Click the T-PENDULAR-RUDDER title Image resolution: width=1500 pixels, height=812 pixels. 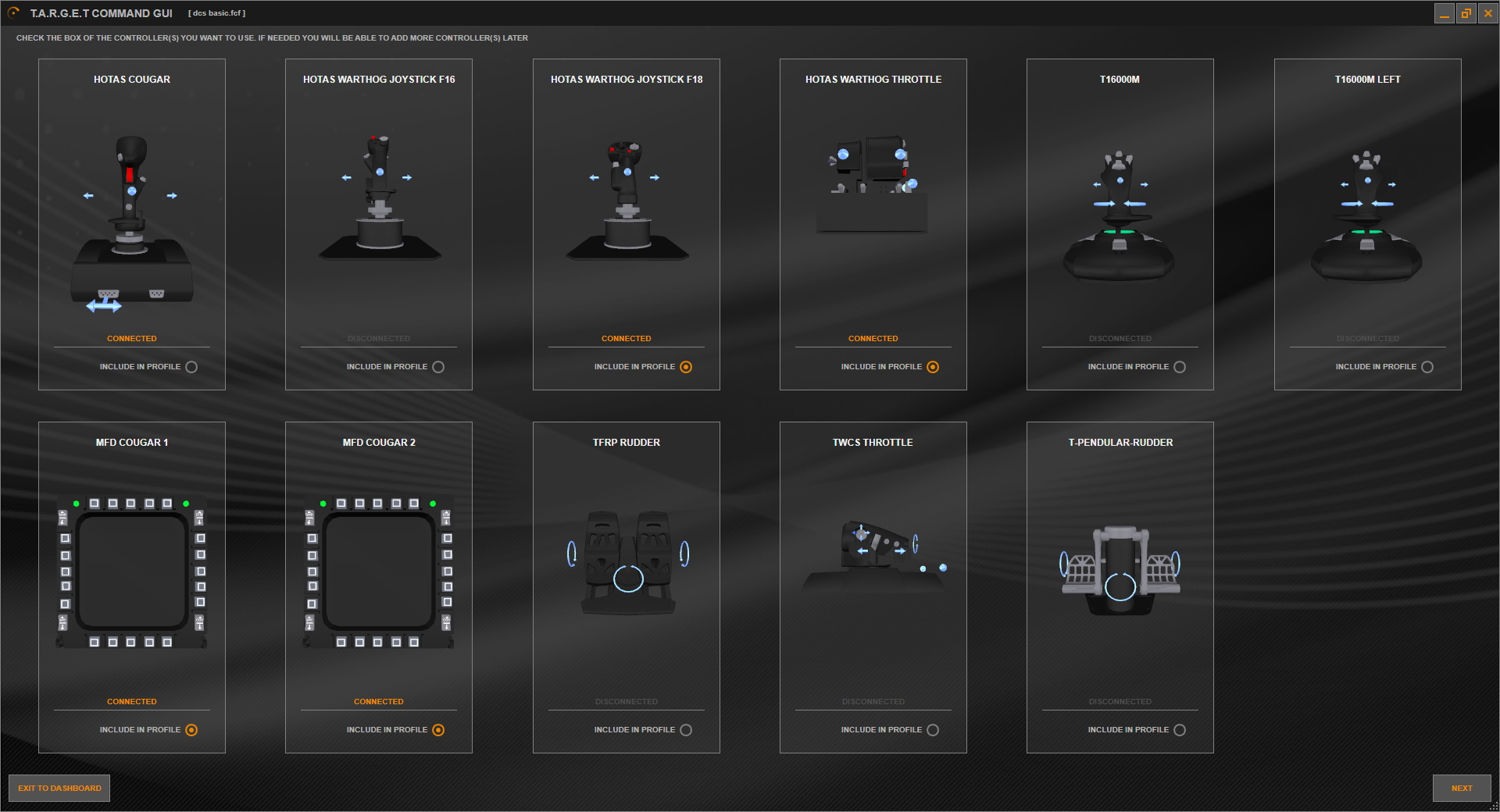[1120, 443]
